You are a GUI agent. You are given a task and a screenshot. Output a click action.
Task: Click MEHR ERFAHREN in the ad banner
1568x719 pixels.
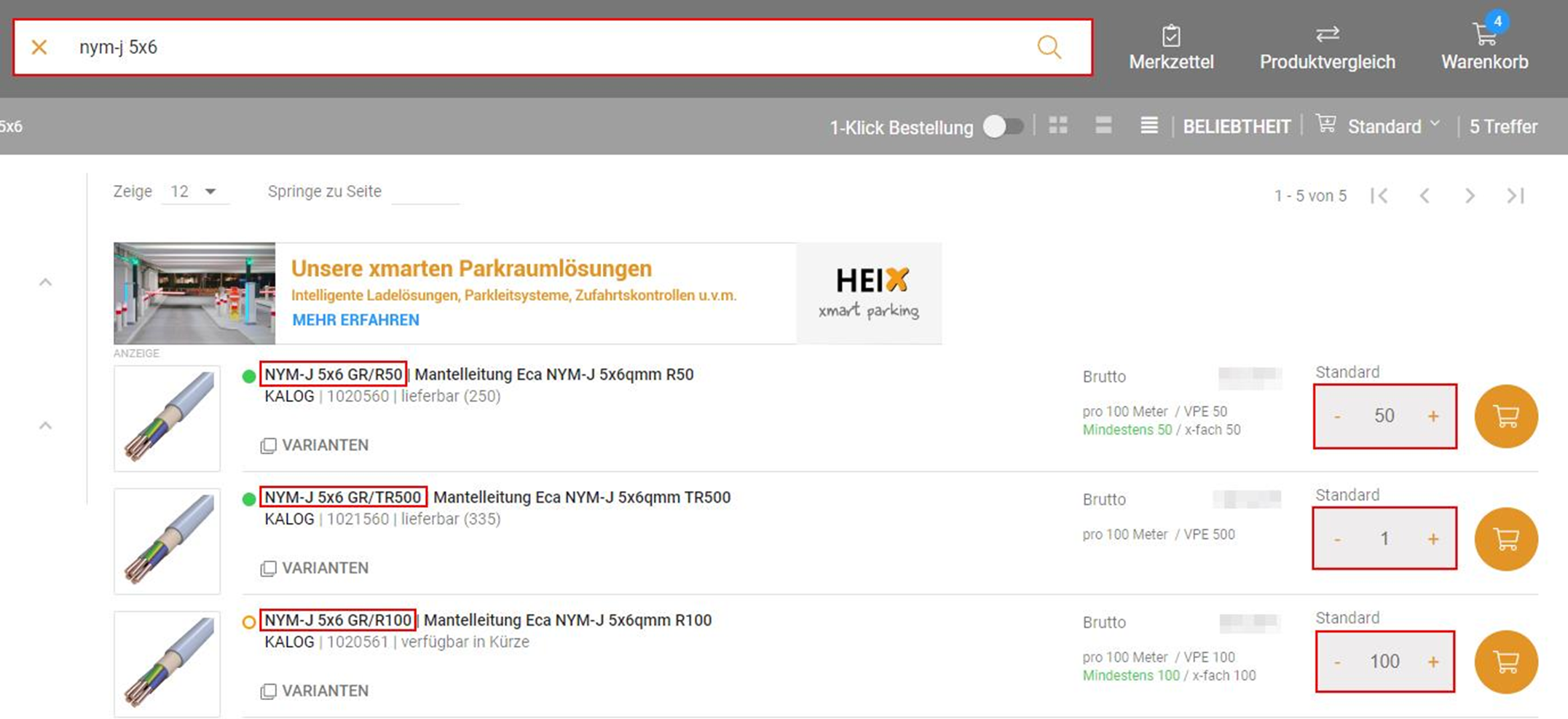pyautogui.click(x=355, y=320)
